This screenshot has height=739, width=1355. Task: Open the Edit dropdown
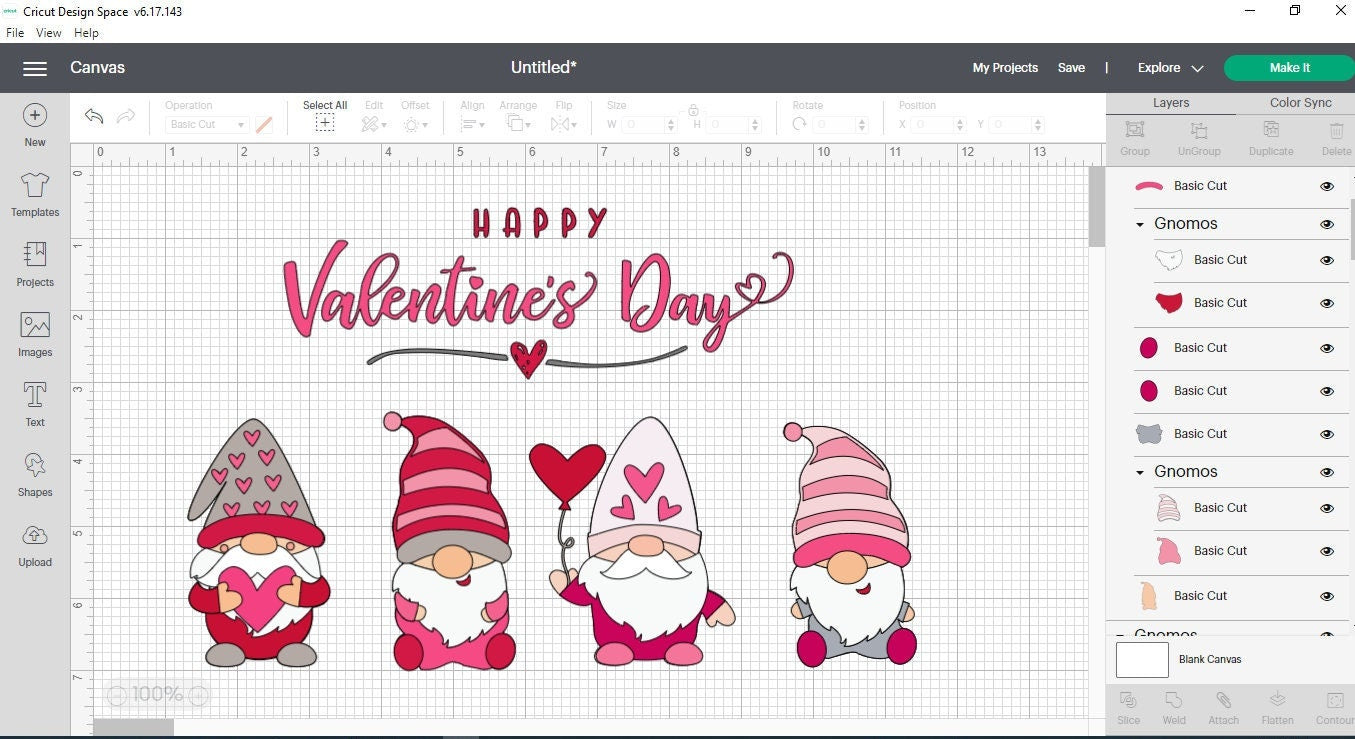373,124
